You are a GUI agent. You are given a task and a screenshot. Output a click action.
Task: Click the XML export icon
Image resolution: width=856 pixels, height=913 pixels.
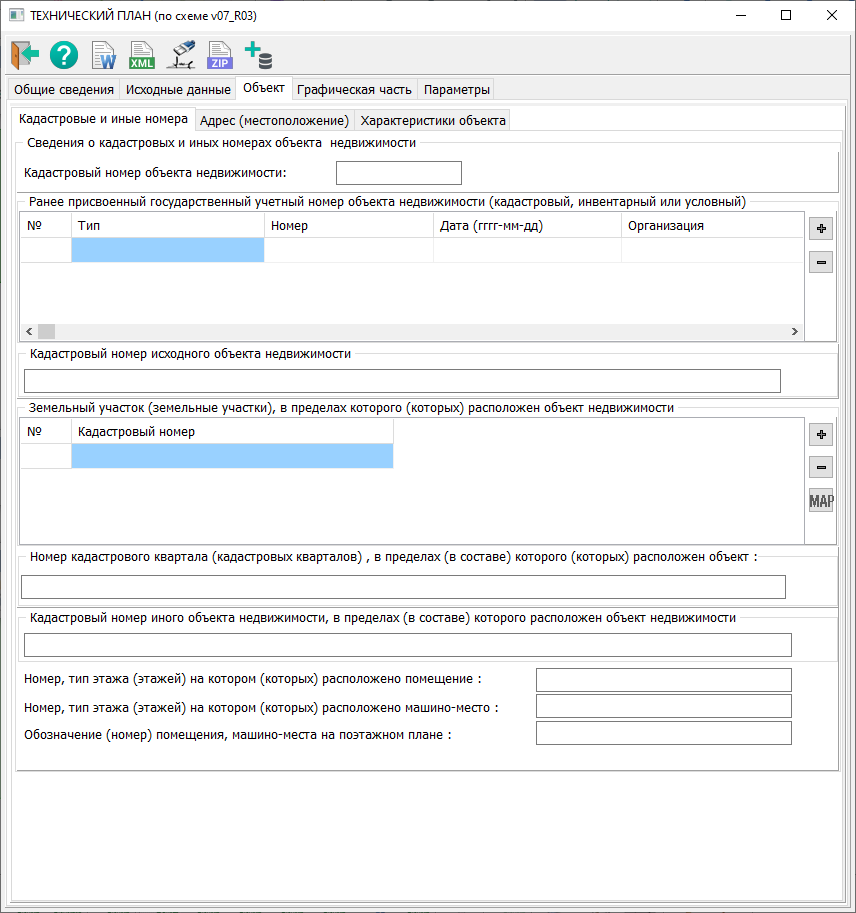pos(142,55)
